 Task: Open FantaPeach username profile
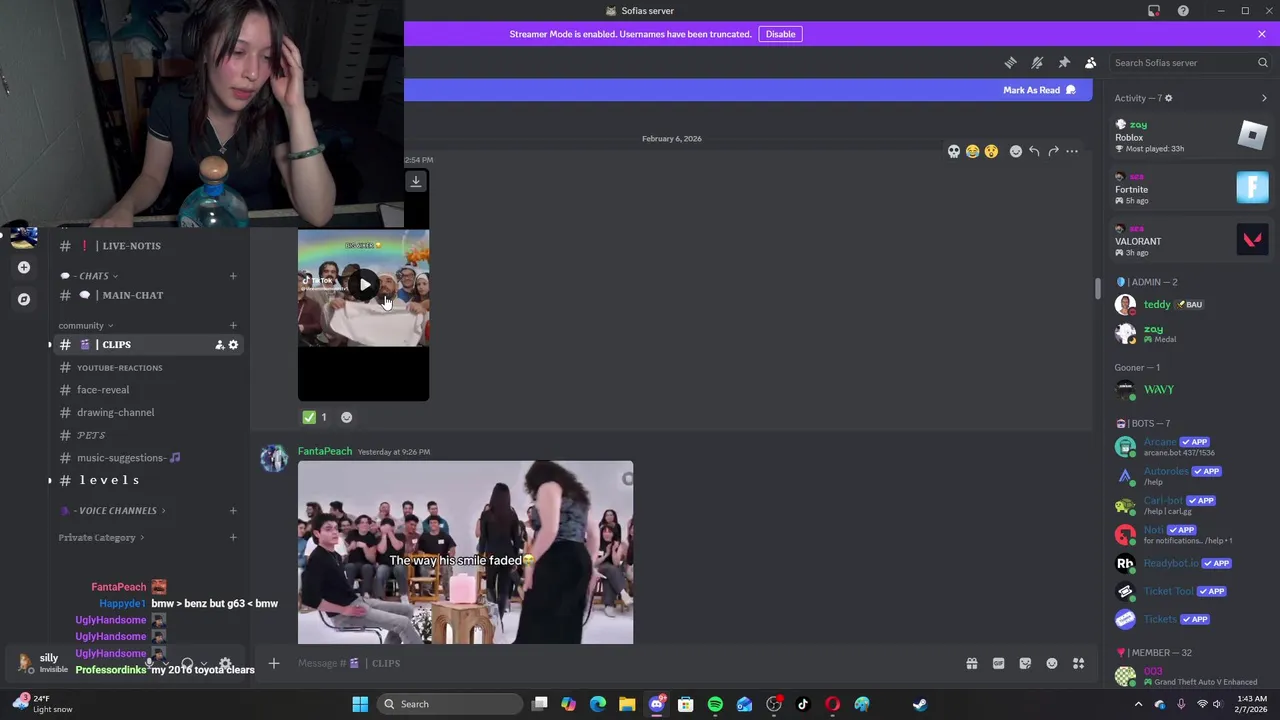point(325,451)
